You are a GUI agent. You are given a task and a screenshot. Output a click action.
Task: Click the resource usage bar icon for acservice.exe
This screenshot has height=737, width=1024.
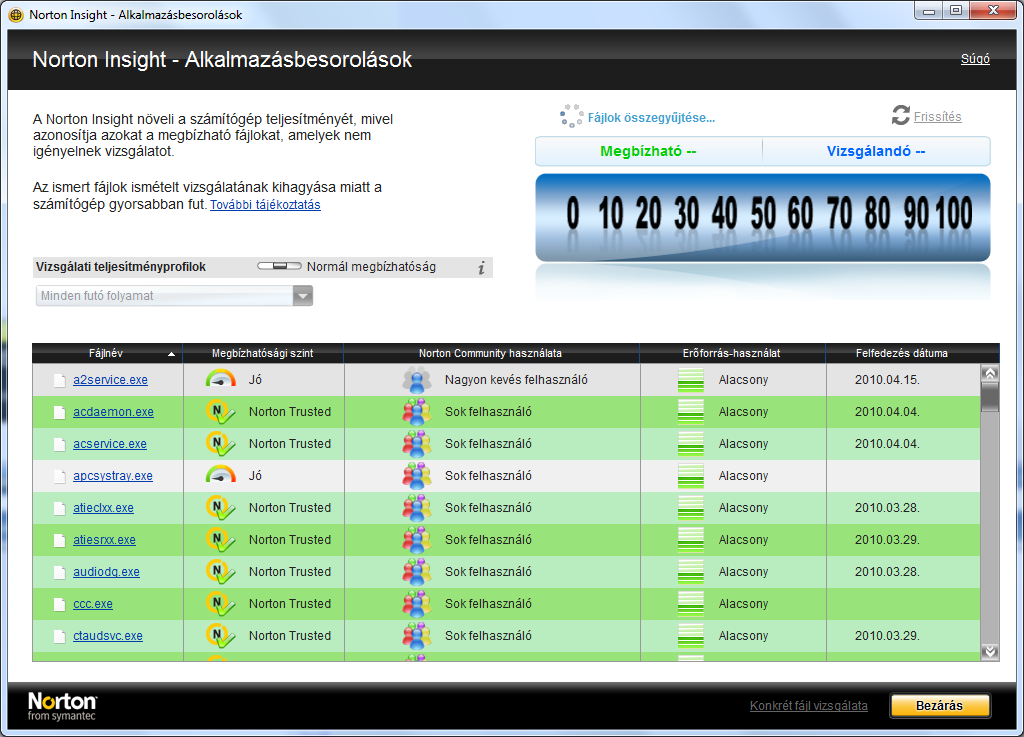[x=691, y=444]
